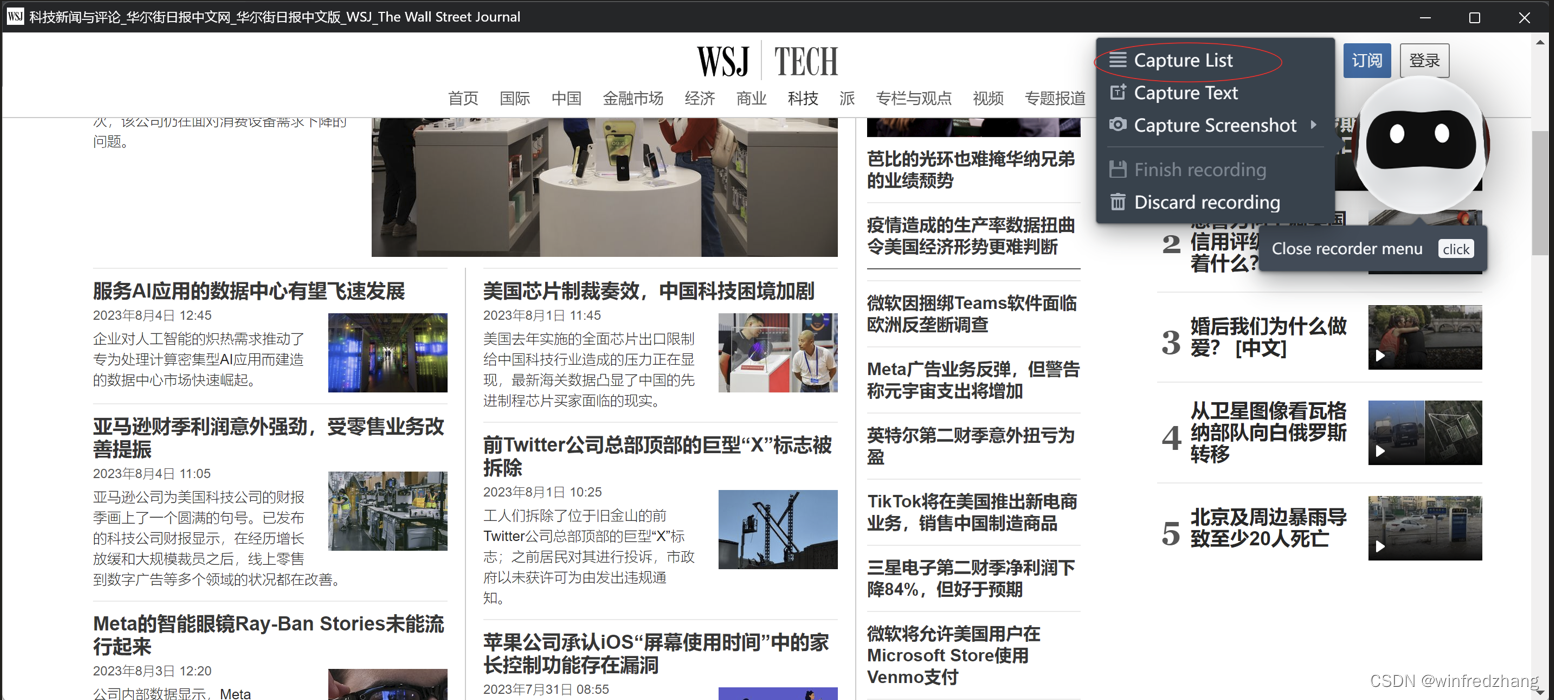Open the 金融市场 navigation tab
This screenshot has height=700, width=1554.
(633, 98)
